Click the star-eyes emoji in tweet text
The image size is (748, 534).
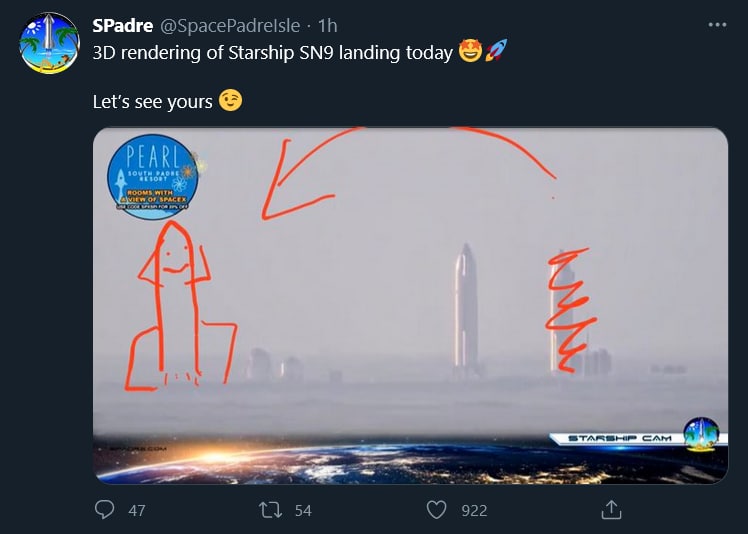pyautogui.click(x=470, y=52)
